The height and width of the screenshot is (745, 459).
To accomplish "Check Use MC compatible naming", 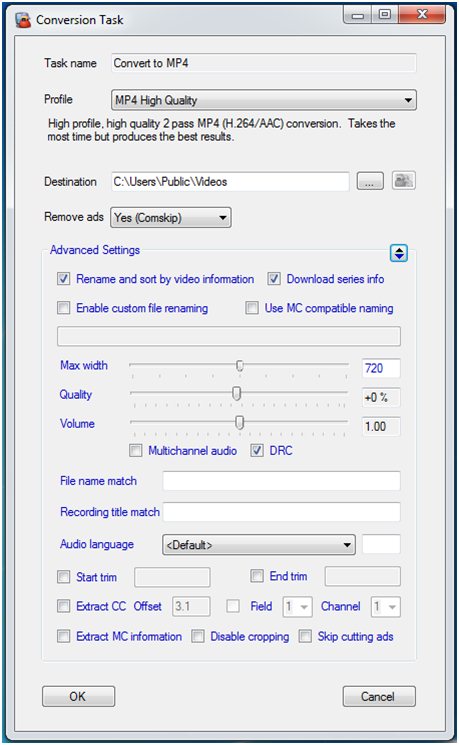I will click(x=252, y=308).
